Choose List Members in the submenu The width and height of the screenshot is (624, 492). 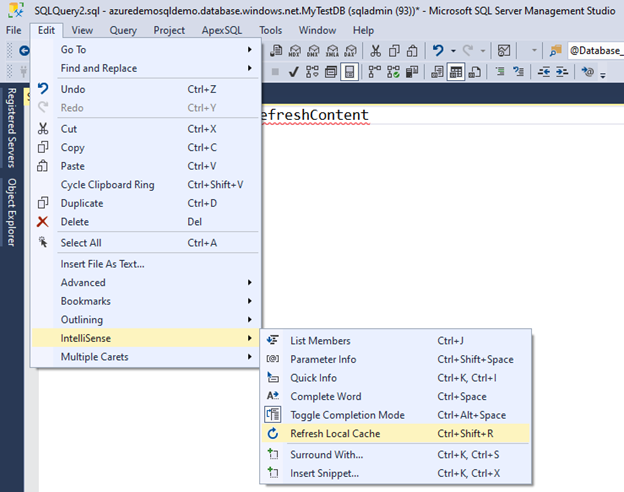coord(396,341)
